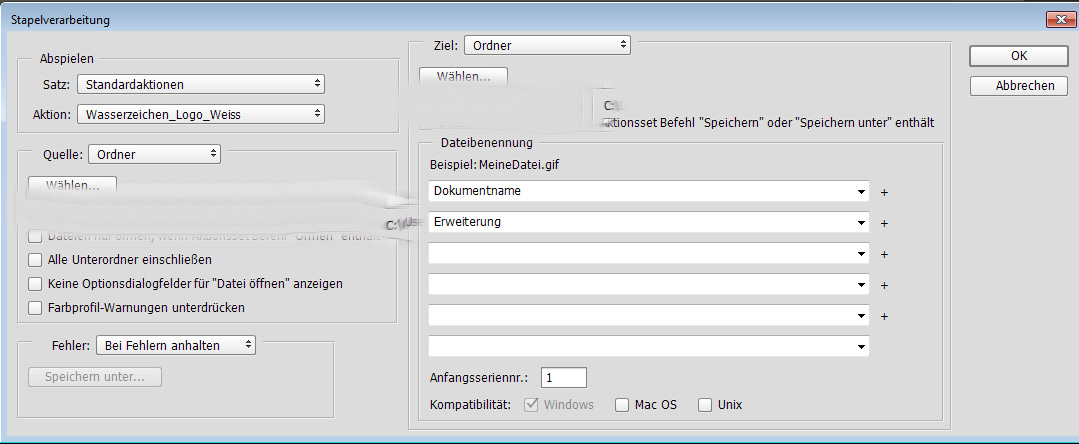Viewport: 1079px width, 444px height.
Task: Click the Abbrechen button
Action: 1018,86
